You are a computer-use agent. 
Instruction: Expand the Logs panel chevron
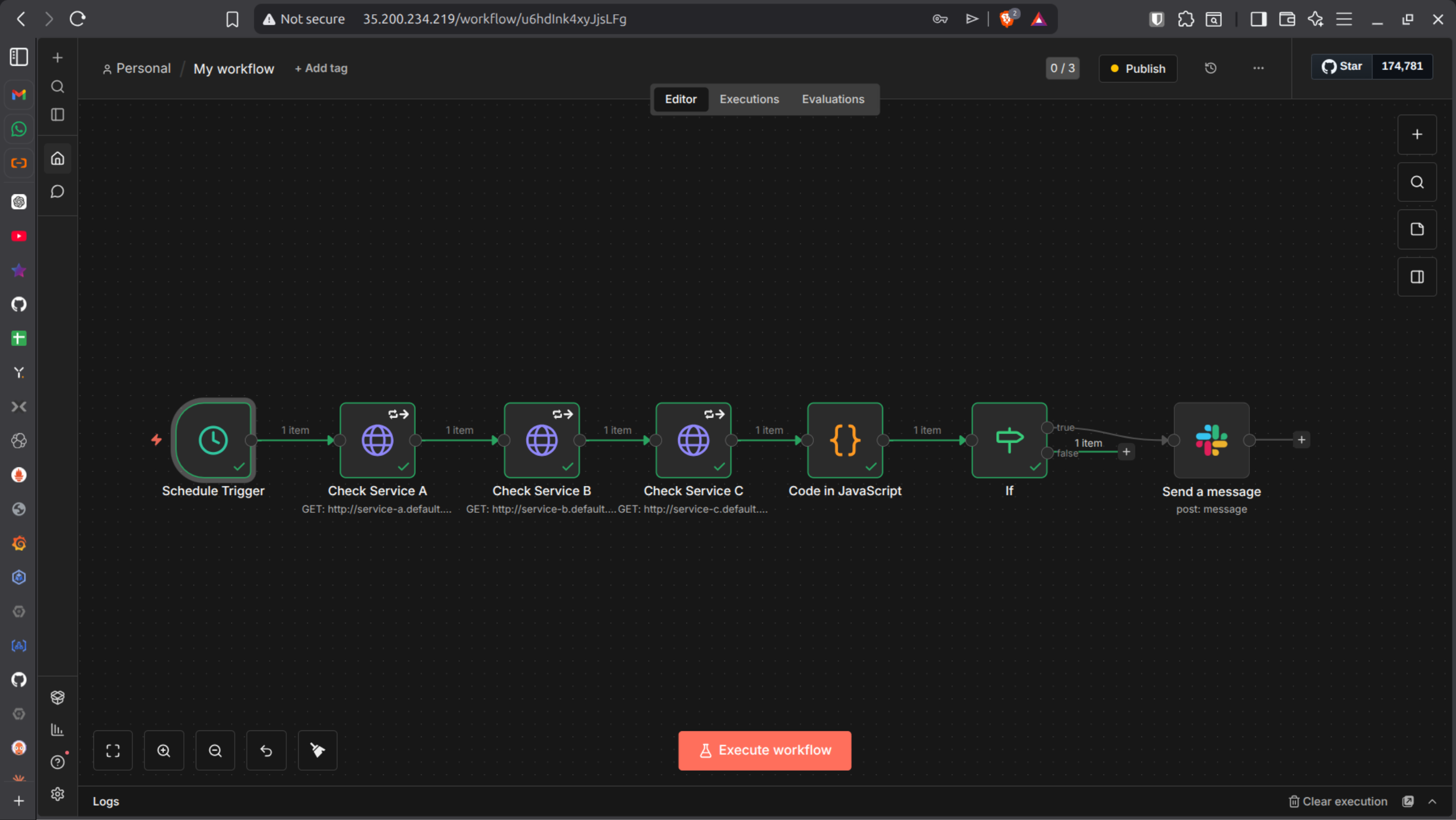pyautogui.click(x=1432, y=802)
